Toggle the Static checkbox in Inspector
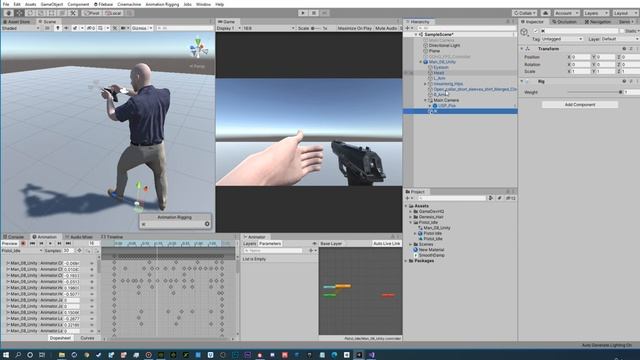Viewport: 640px width, 360px height. tap(622, 31)
